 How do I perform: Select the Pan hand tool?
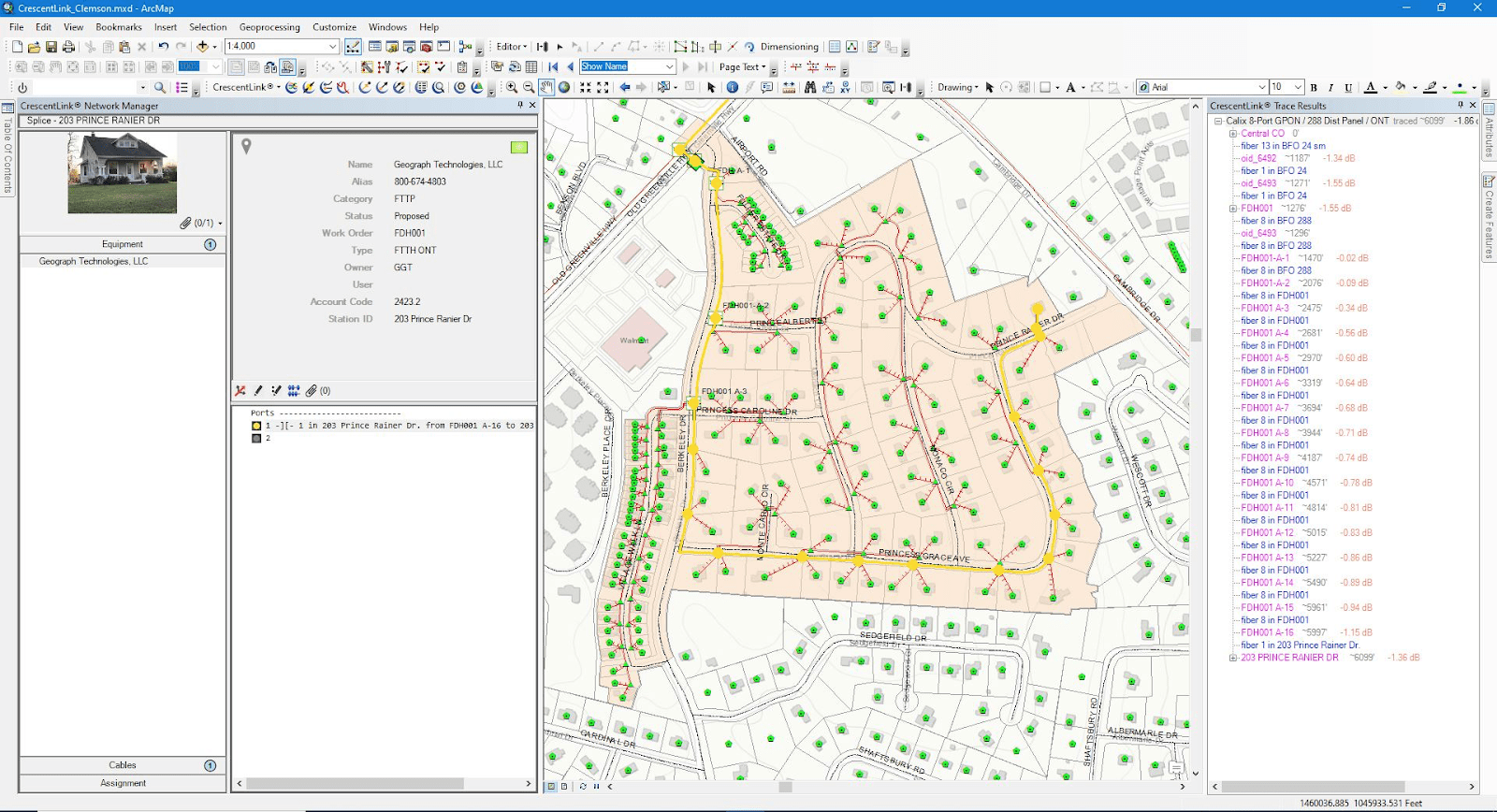(x=546, y=88)
